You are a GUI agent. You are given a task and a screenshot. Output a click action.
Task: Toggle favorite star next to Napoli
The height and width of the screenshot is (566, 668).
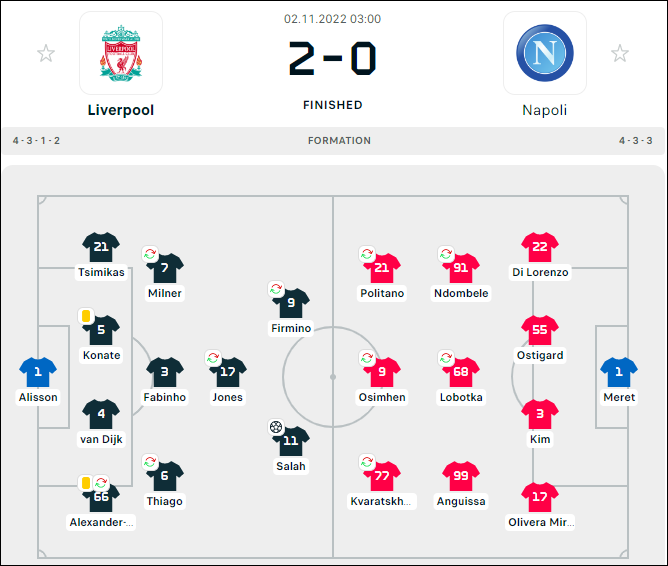[x=619, y=53]
